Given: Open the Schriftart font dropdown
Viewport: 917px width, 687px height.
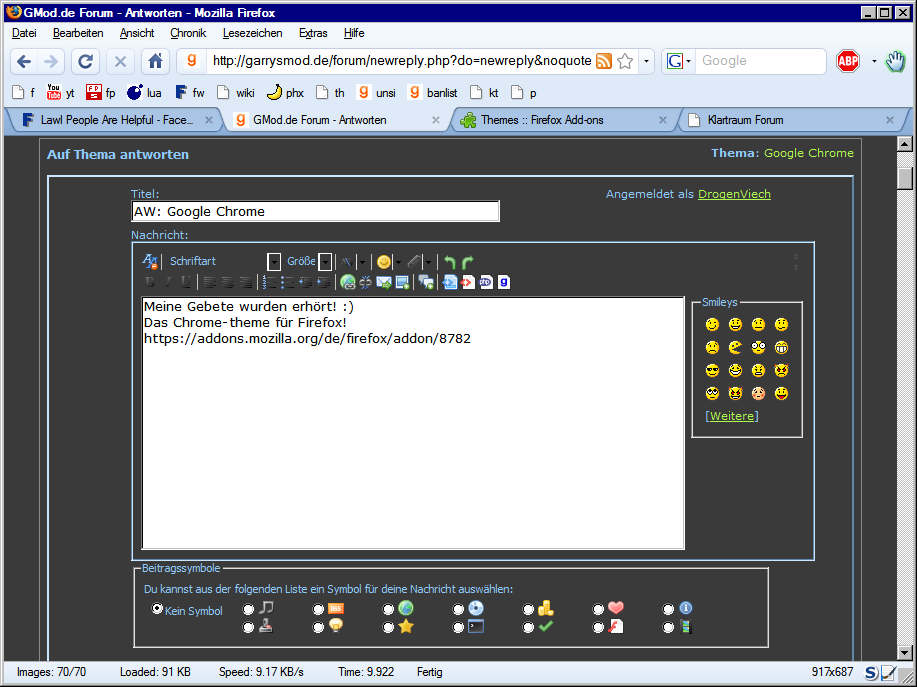Looking at the screenshot, I should coord(274,262).
